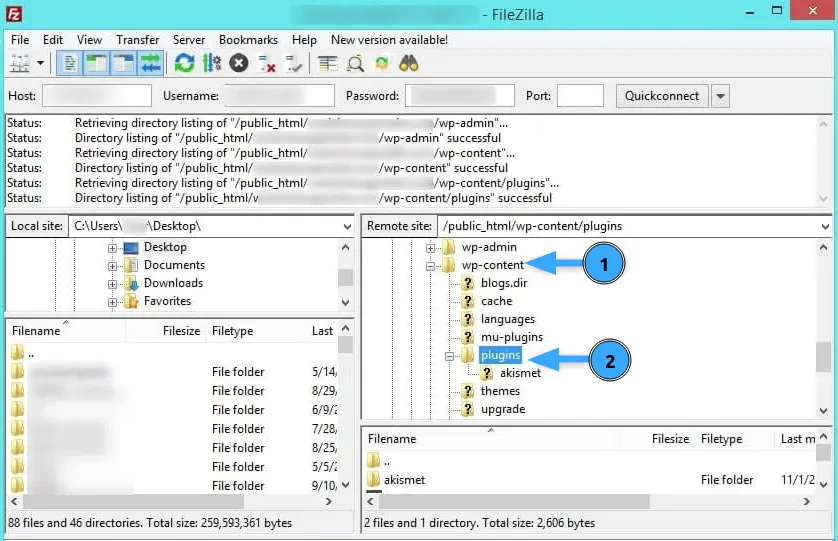Toggle transfer queue display
The width and height of the screenshot is (838, 541).
pos(151,64)
